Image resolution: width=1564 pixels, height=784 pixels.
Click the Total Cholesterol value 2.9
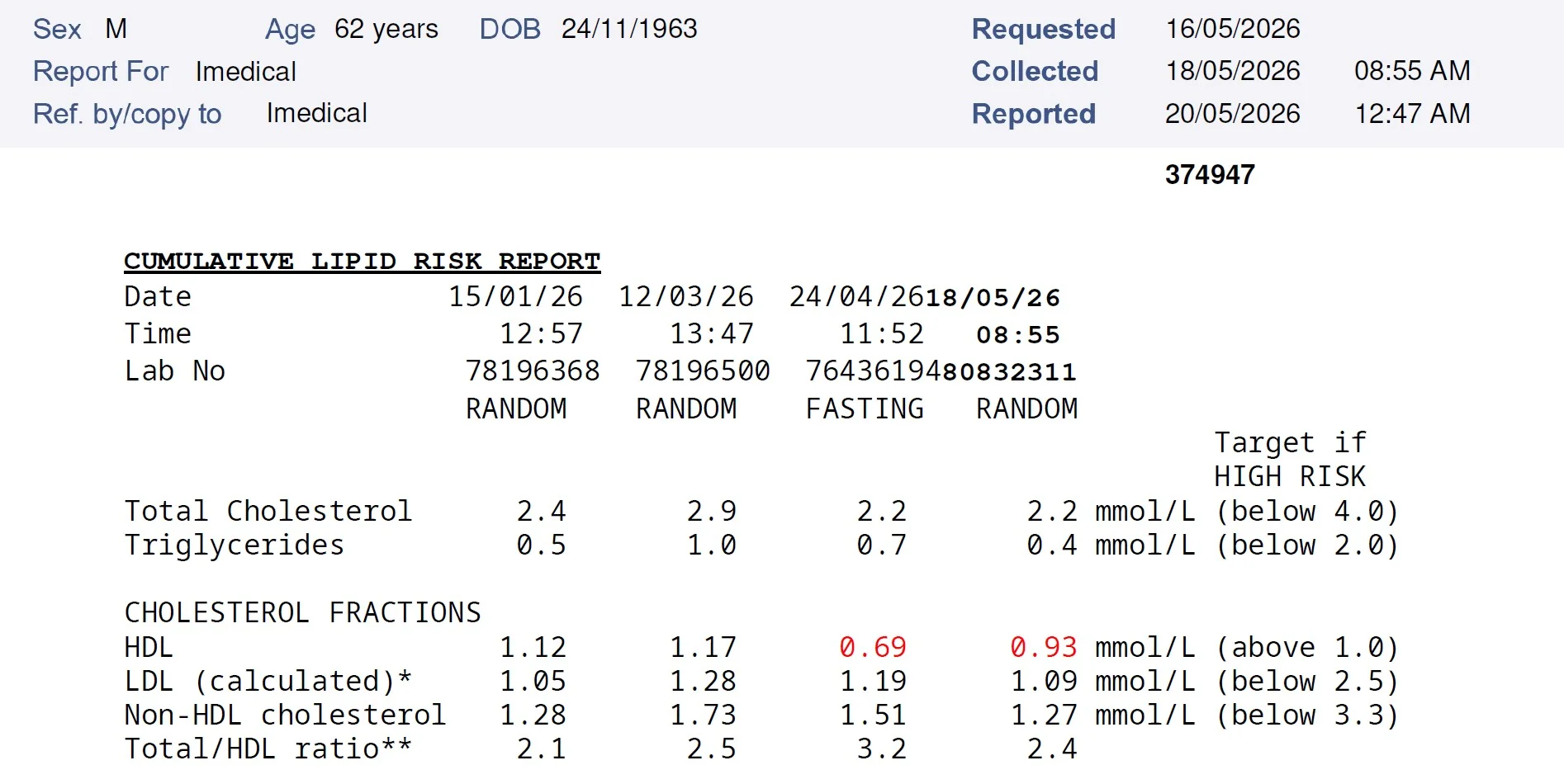click(x=712, y=512)
